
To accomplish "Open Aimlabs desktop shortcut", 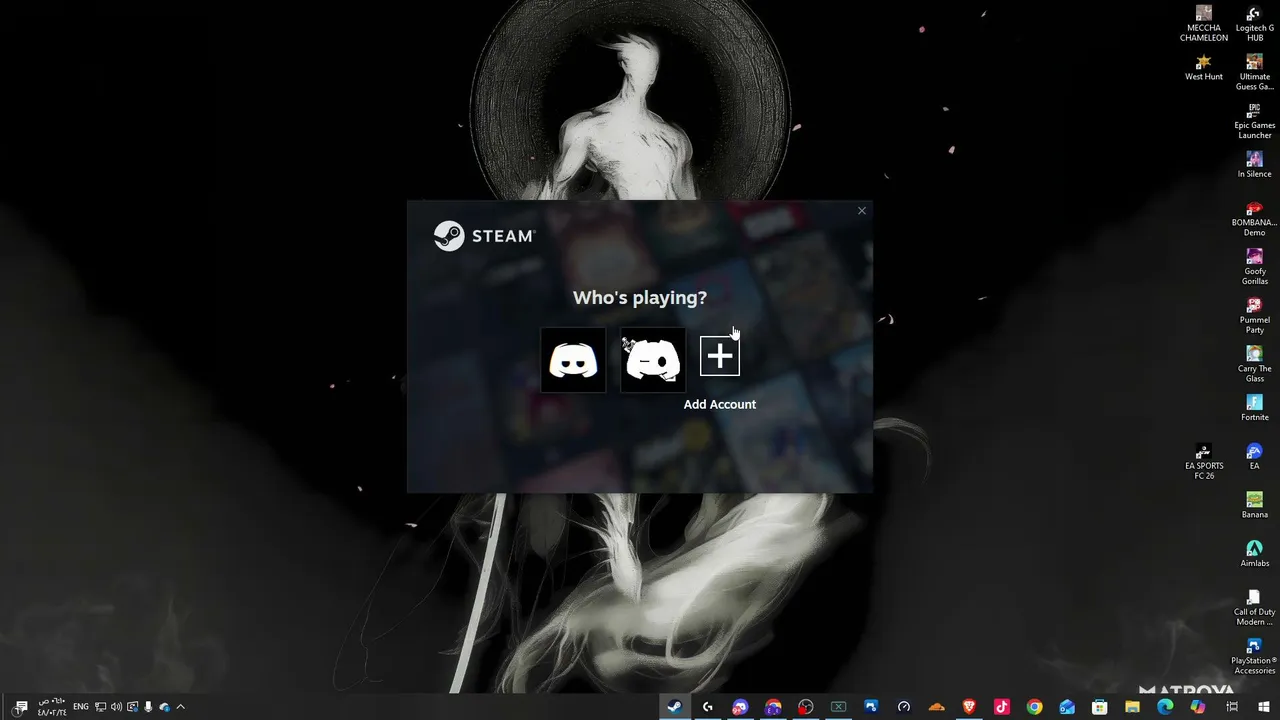I will 1254,554.
